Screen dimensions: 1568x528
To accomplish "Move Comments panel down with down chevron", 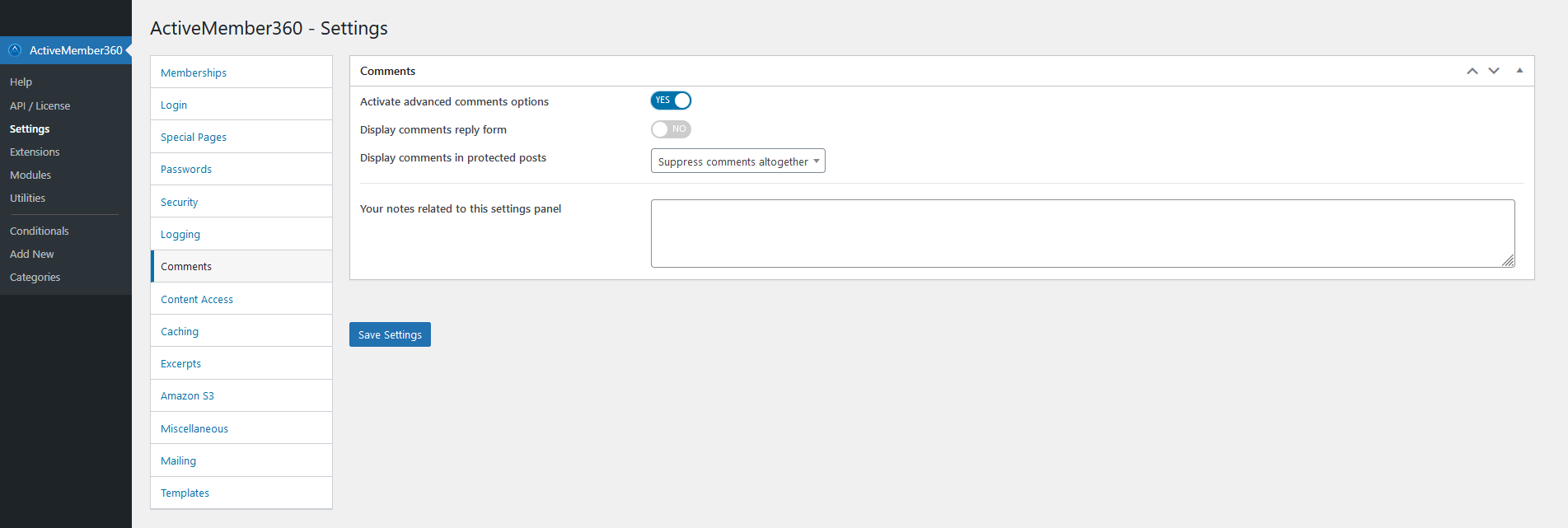I will point(1494,71).
